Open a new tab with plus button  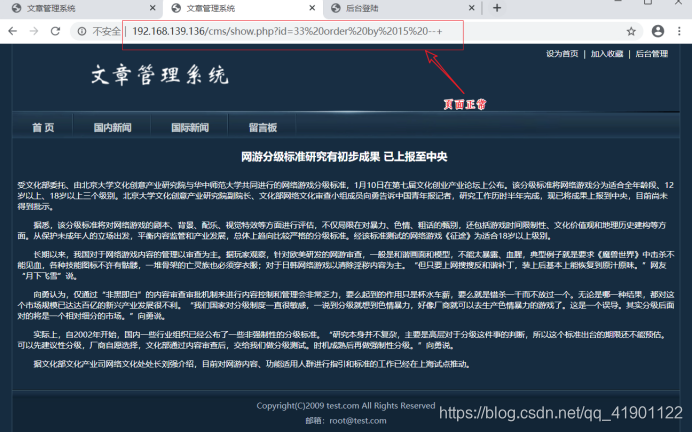point(497,8)
